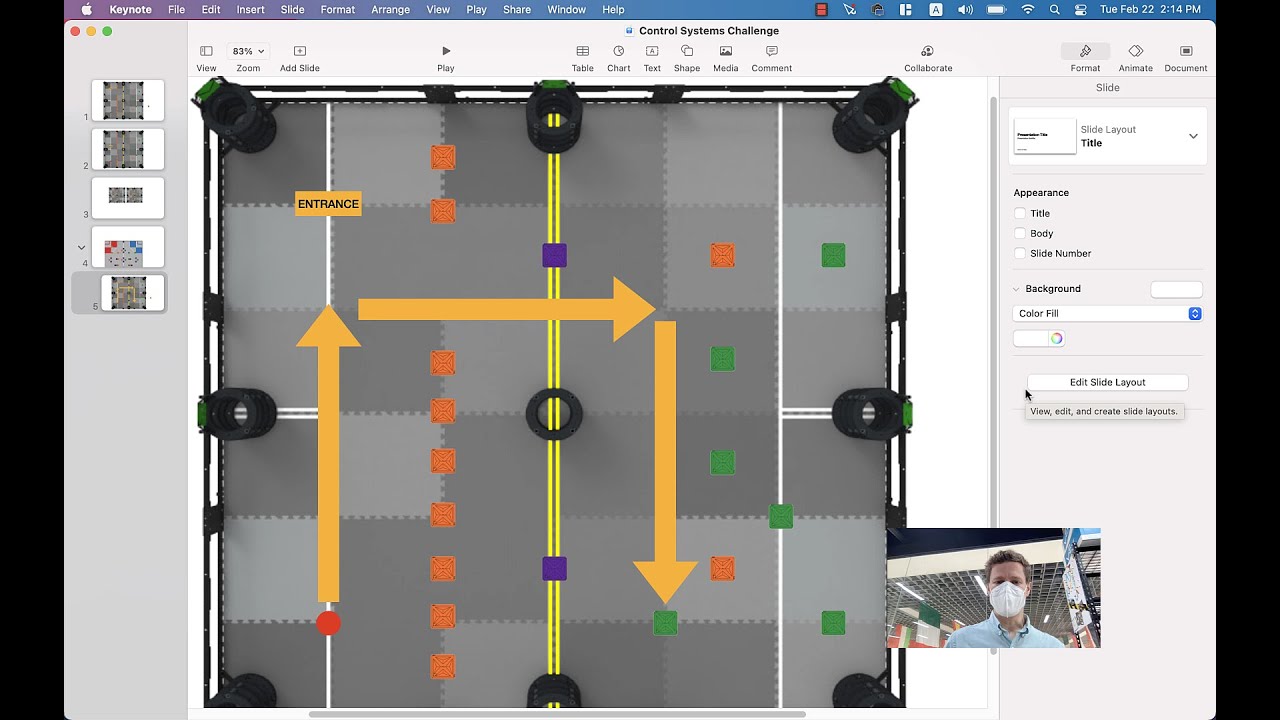Click the Collaborate toolbar icon
The image size is (1280, 720).
point(928,51)
